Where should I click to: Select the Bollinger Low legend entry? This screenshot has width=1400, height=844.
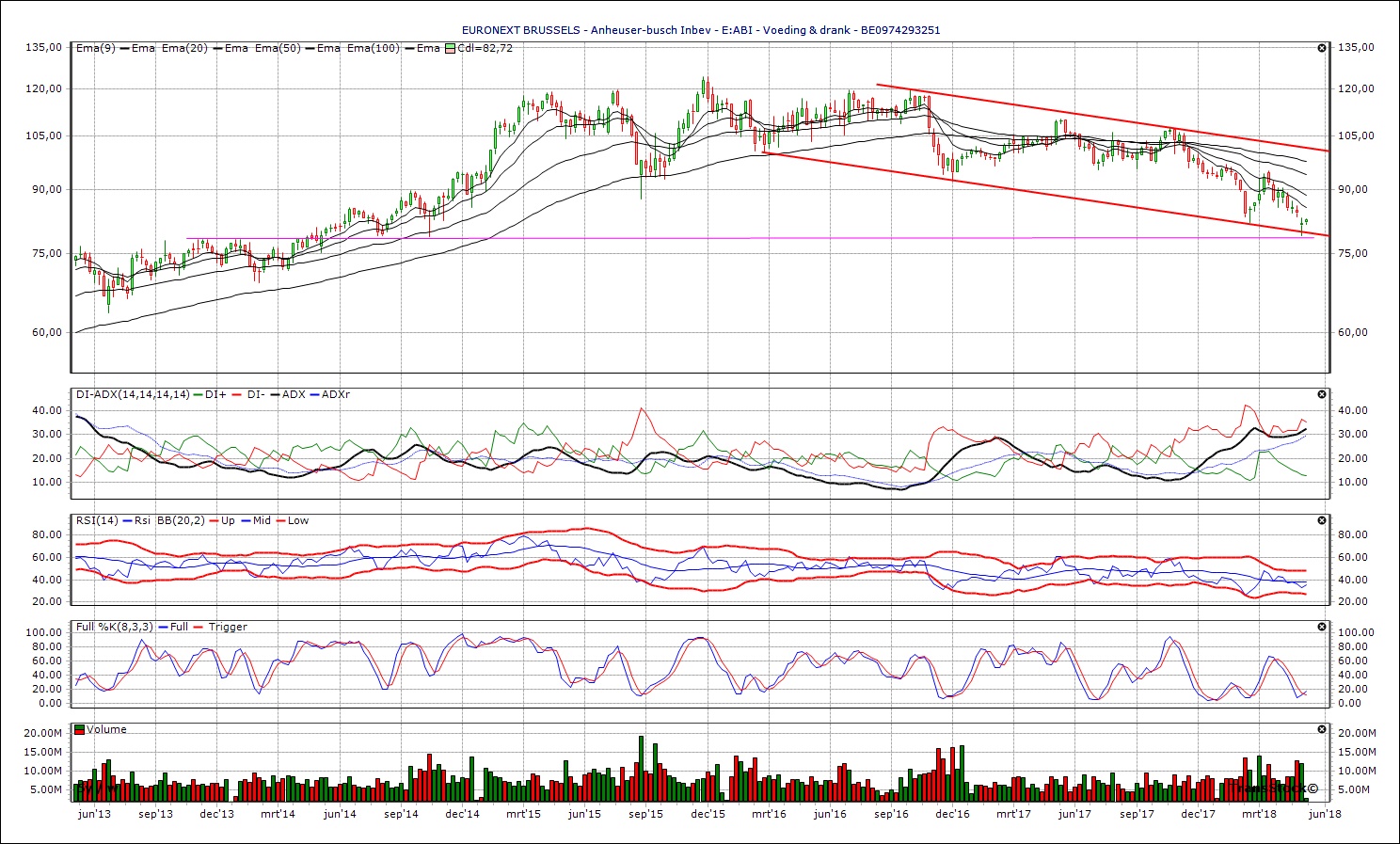pos(293,520)
